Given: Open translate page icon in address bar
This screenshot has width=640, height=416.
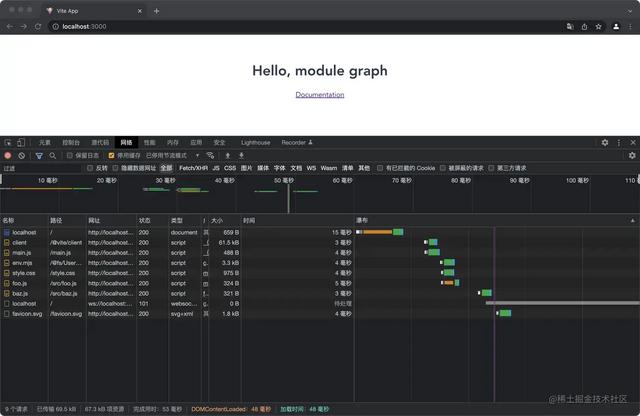Looking at the screenshot, I should 570,27.
